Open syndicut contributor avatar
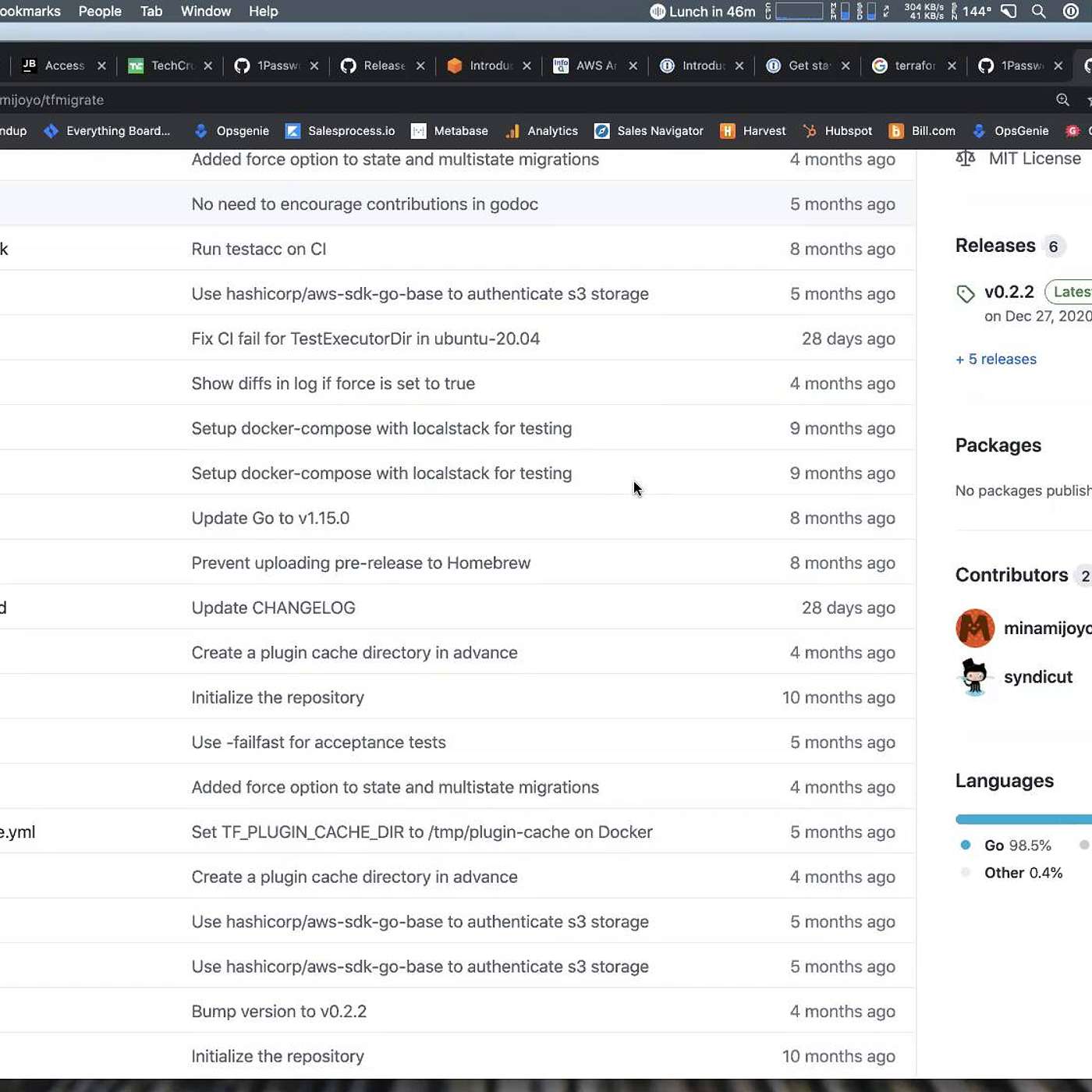The height and width of the screenshot is (1092, 1092). (x=975, y=677)
